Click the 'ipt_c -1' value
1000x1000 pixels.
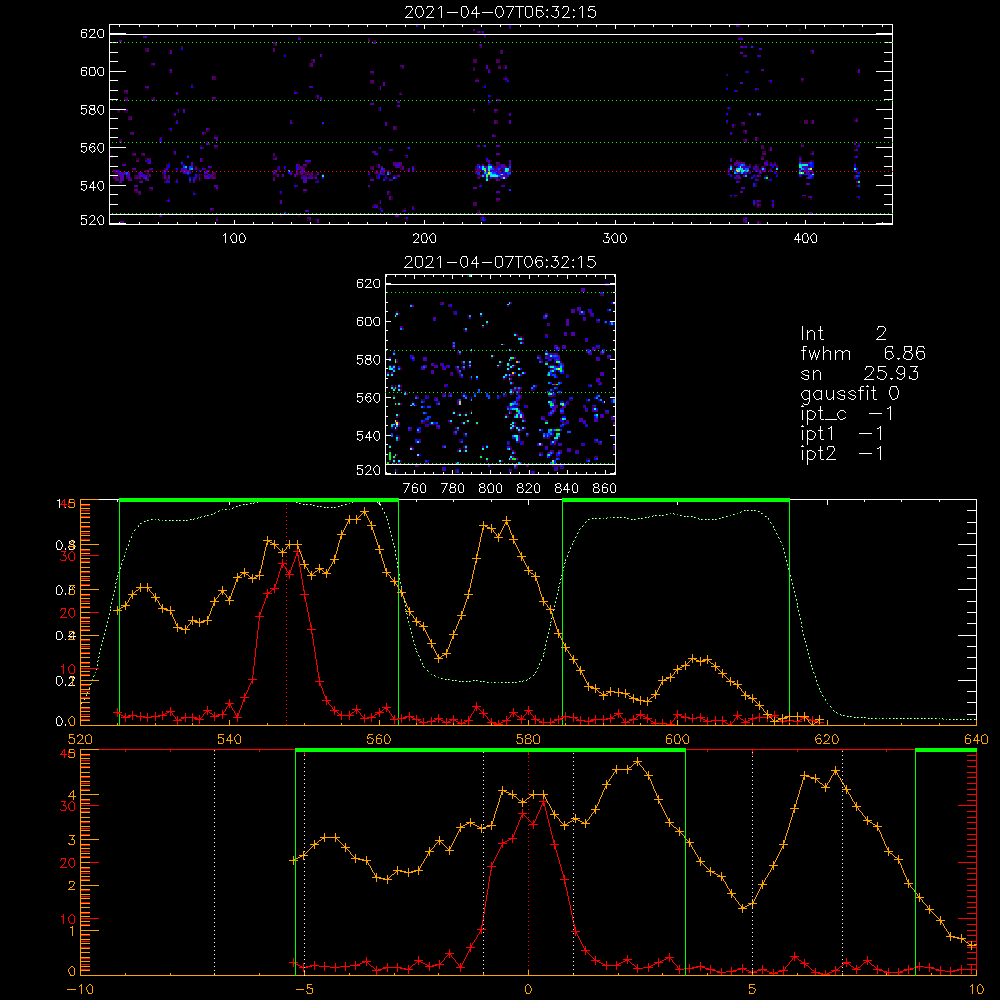click(x=847, y=414)
